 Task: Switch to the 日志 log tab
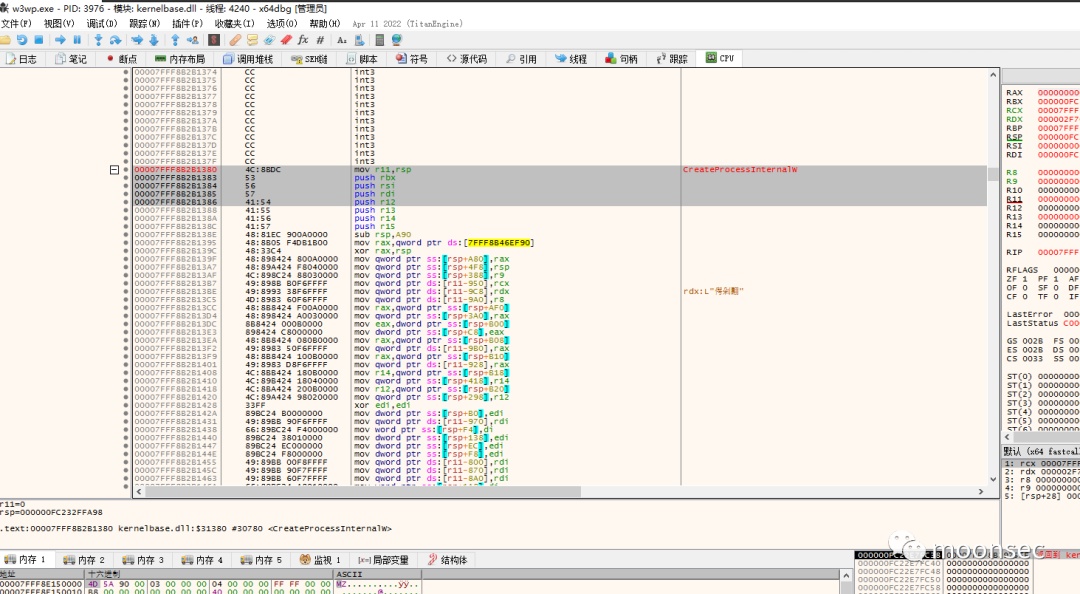tap(21, 59)
